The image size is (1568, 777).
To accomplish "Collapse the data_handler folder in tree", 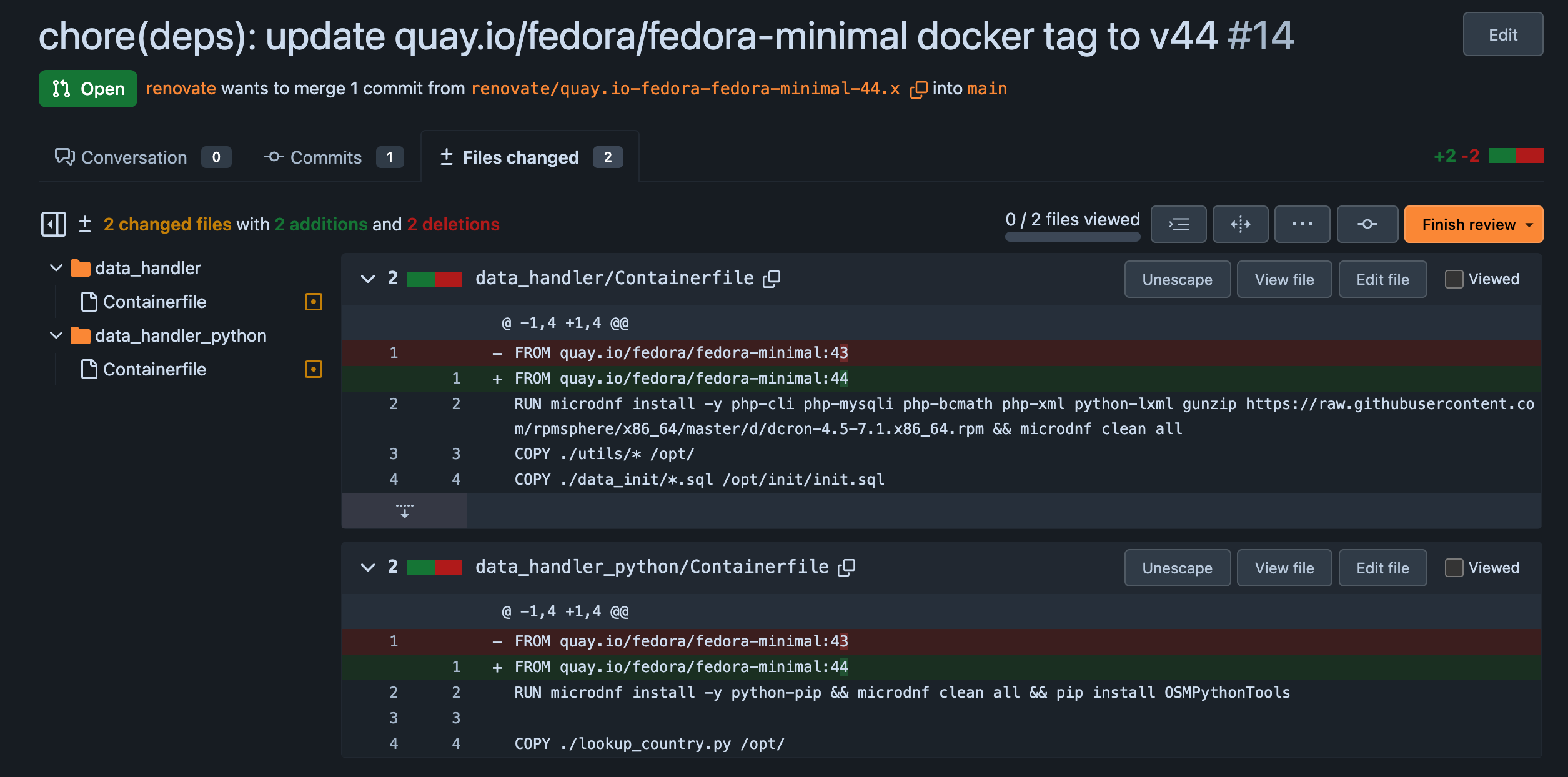I will coord(56,268).
